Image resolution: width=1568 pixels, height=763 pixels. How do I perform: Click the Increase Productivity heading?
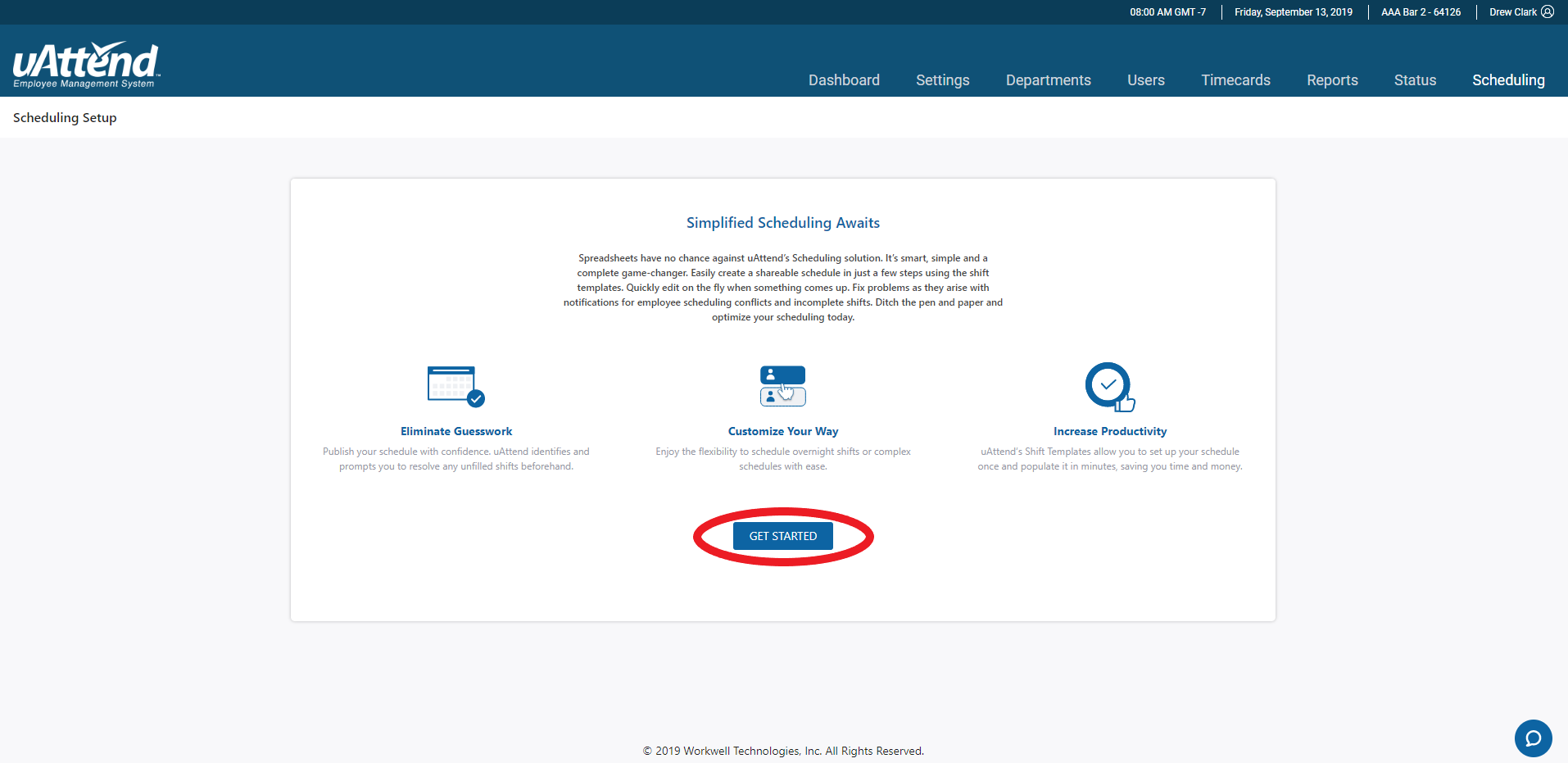pyautogui.click(x=1109, y=431)
